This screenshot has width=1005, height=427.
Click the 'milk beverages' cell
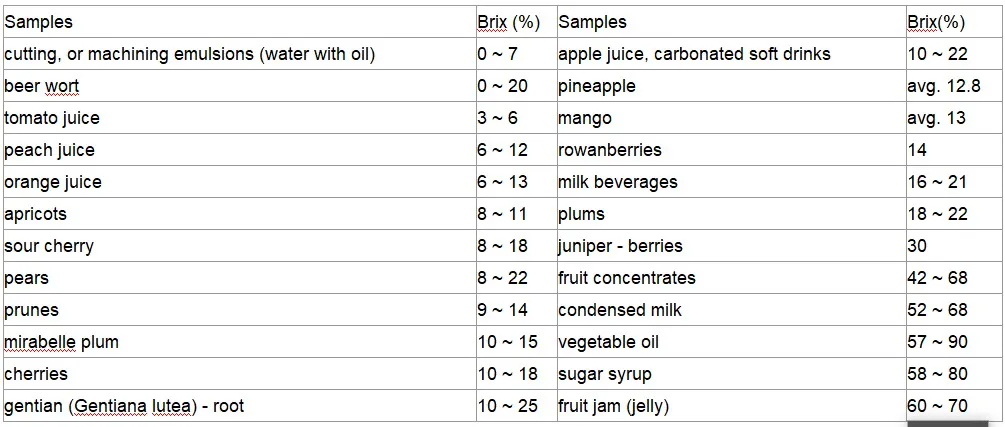[x=618, y=182]
